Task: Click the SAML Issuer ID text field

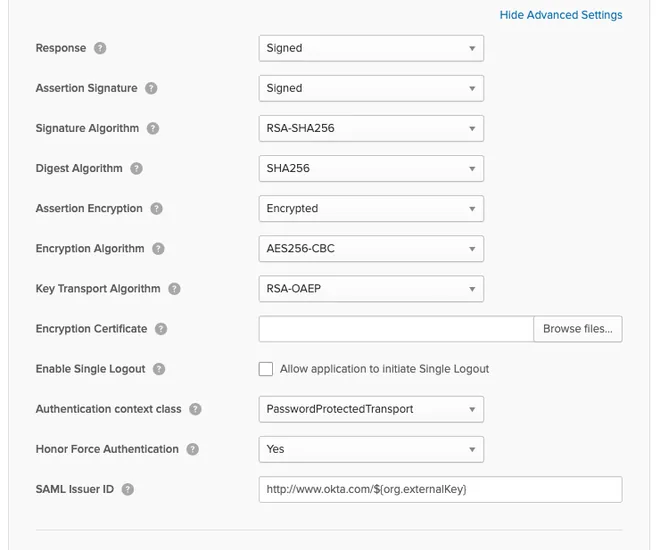Action: tap(440, 489)
